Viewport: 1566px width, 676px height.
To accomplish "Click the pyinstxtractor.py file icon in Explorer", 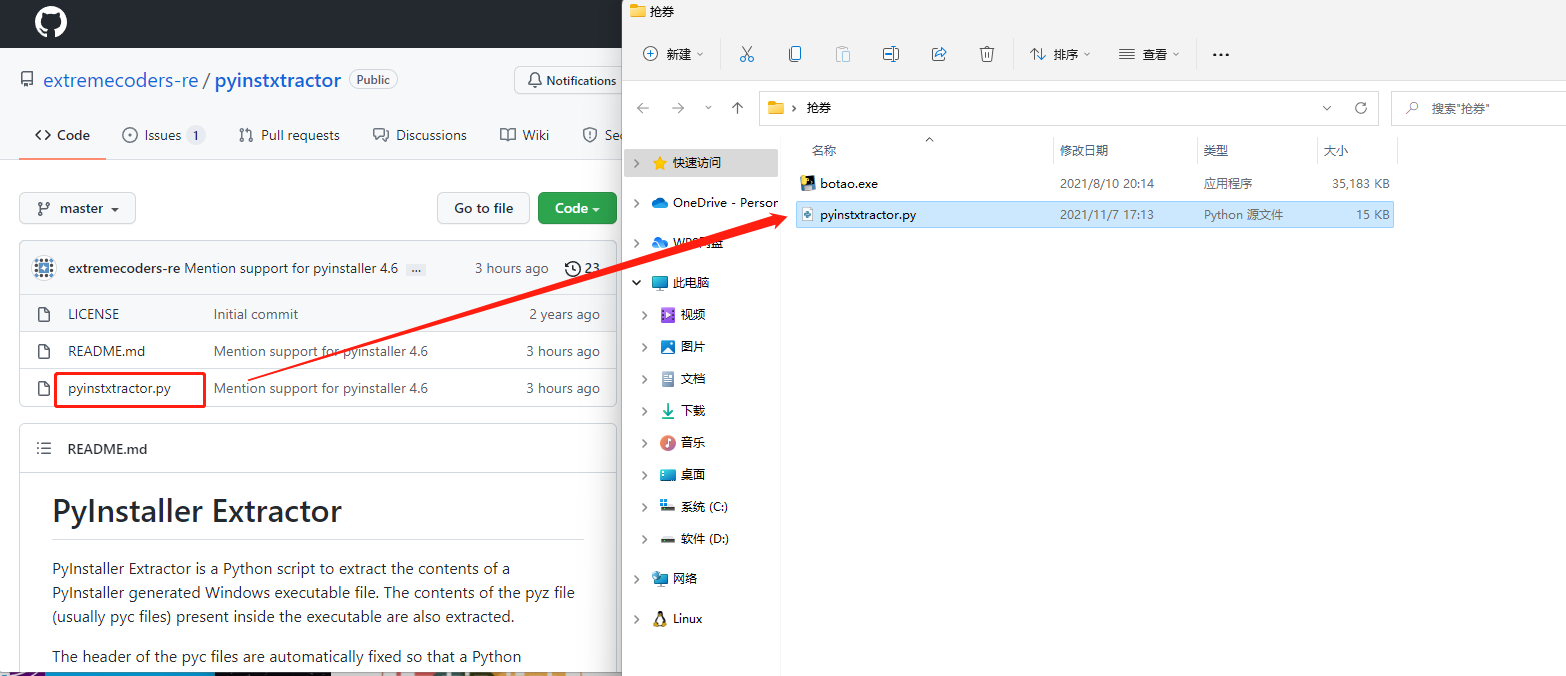I will [x=808, y=214].
